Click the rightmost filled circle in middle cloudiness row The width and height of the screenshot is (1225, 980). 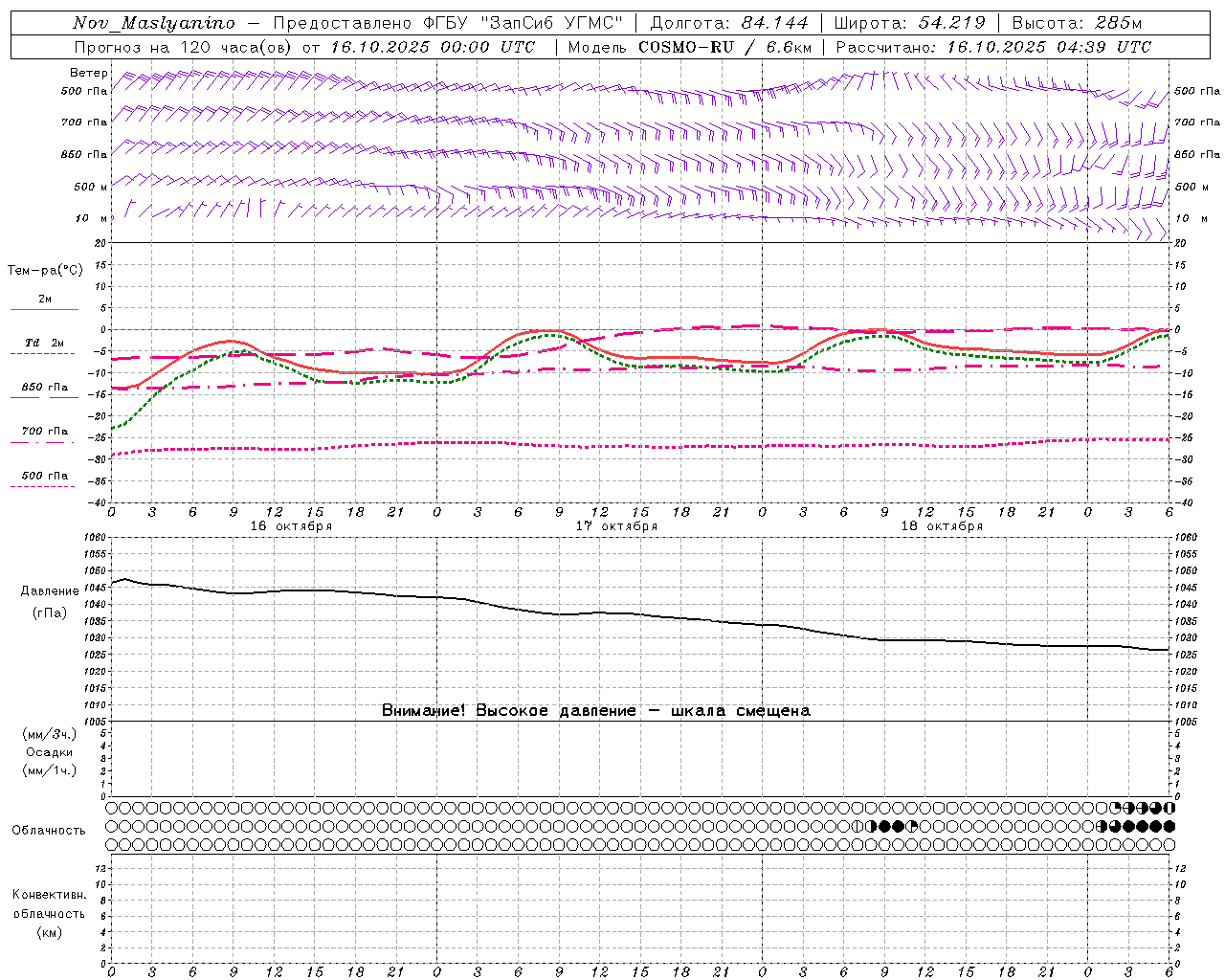pos(1169,826)
